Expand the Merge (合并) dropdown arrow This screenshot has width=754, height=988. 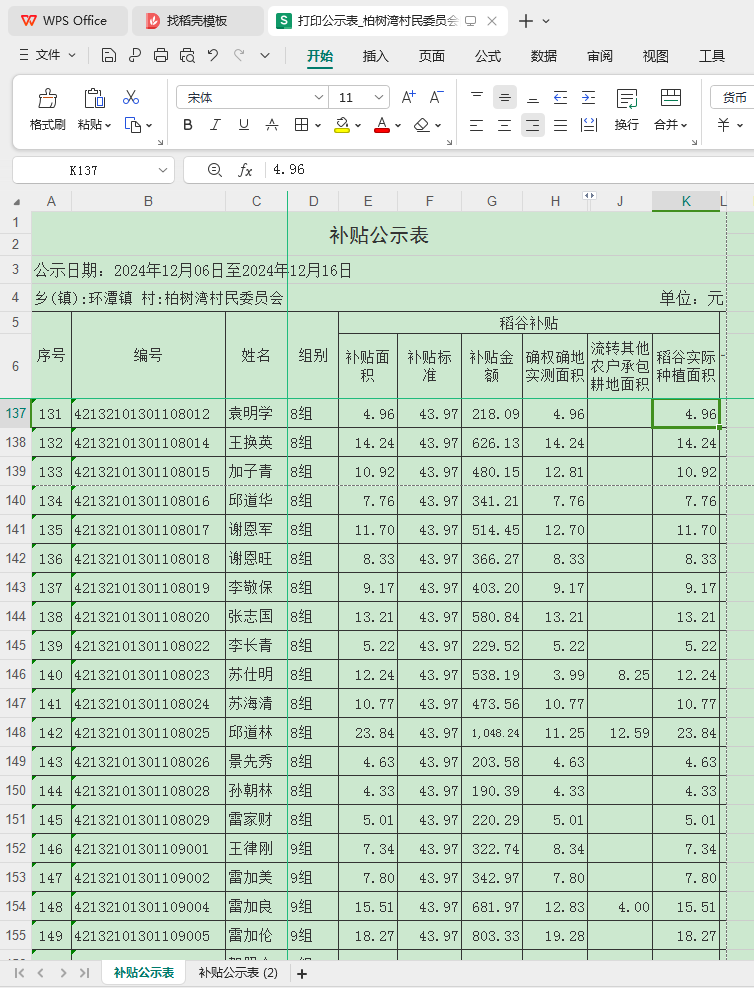[685, 125]
